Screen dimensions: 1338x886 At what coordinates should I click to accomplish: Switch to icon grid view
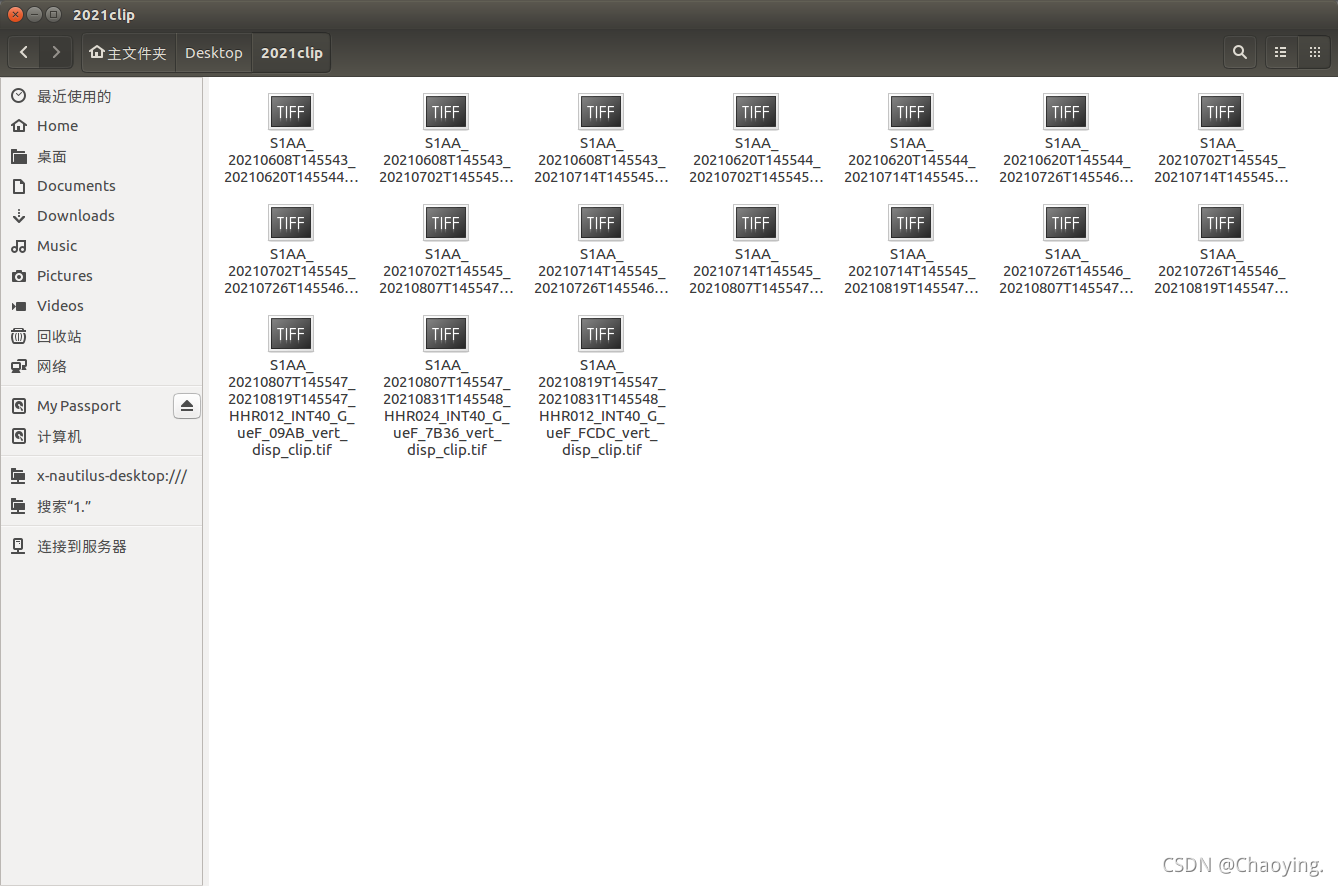1314,53
